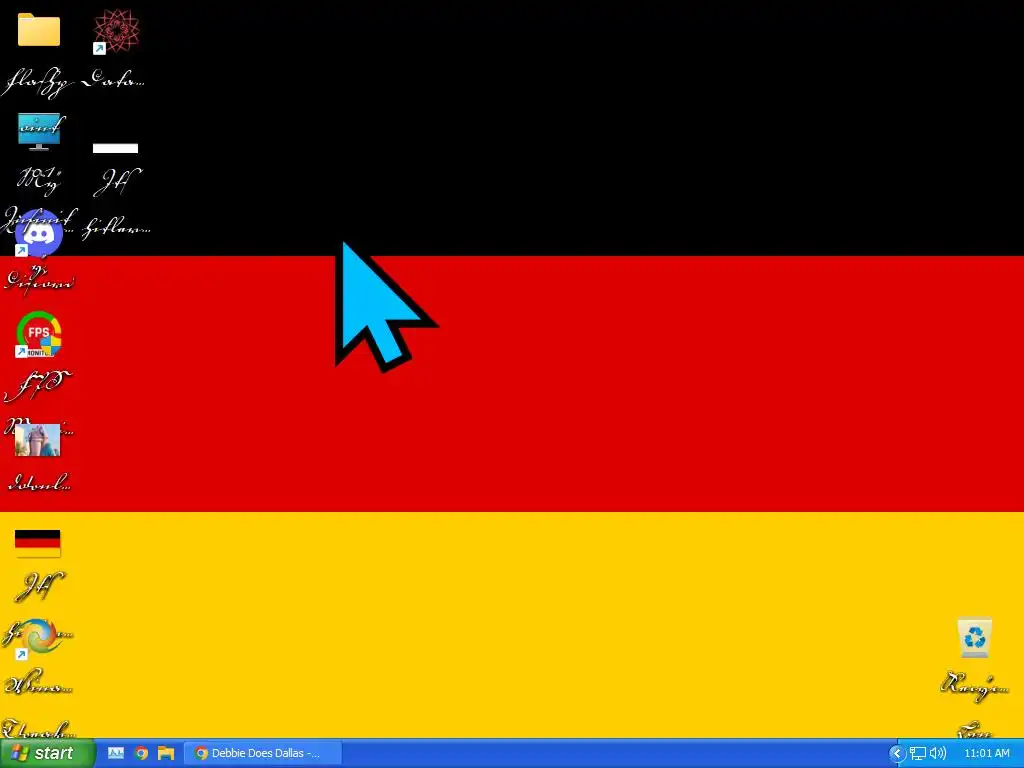Open the red mandala star shortcut icon
The image size is (1024, 768).
116,31
